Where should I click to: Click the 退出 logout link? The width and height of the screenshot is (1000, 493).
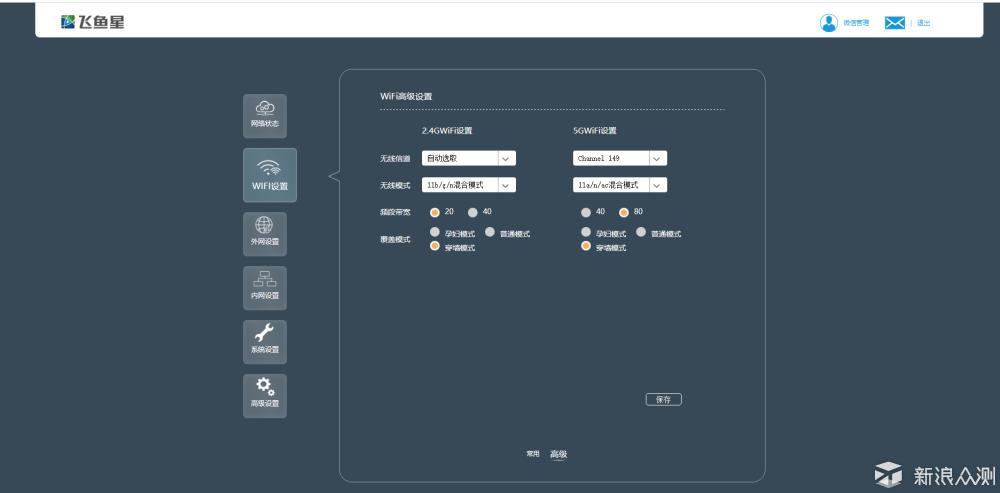(923, 23)
